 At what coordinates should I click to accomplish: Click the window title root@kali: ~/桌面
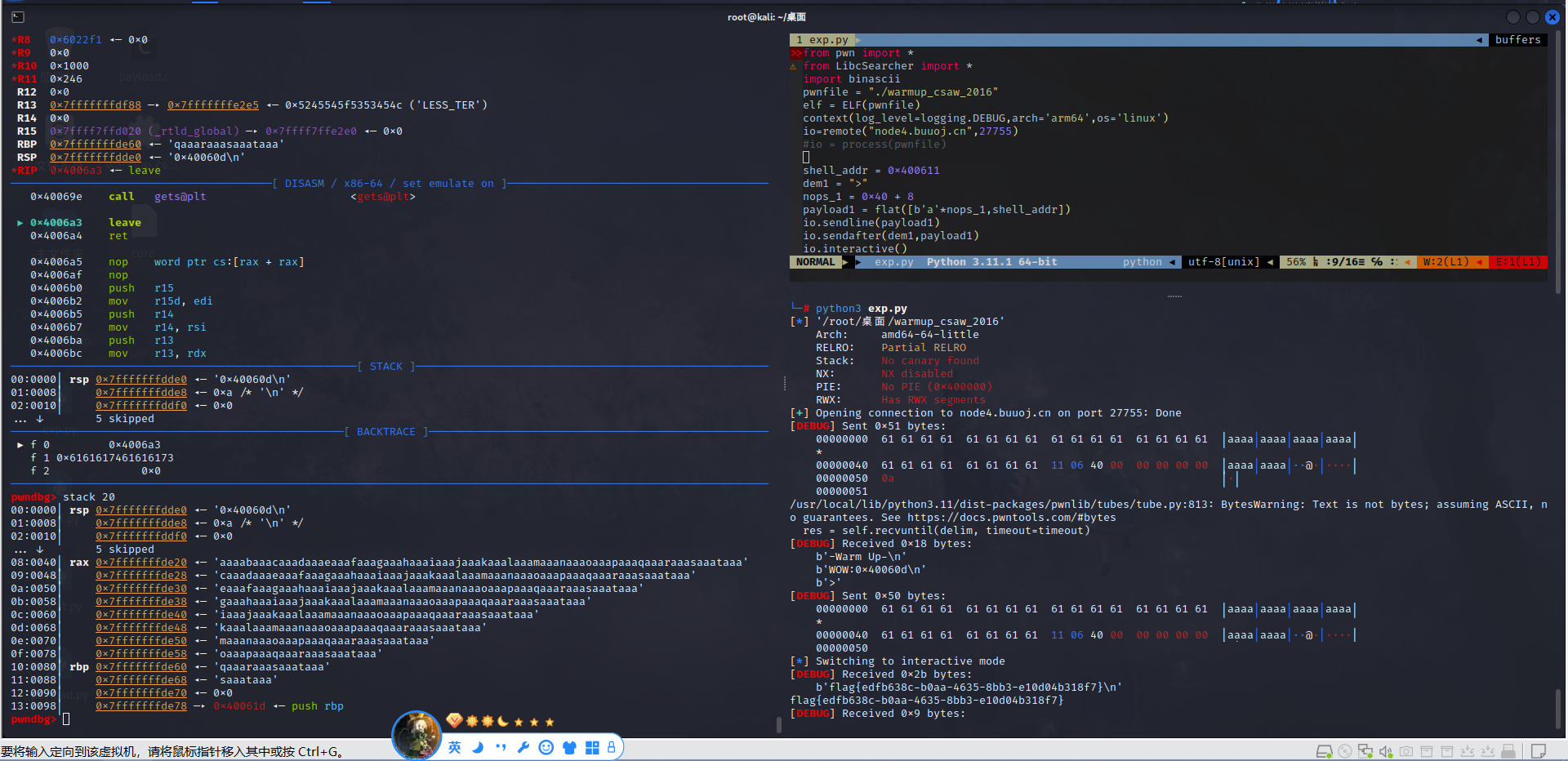[x=767, y=17]
